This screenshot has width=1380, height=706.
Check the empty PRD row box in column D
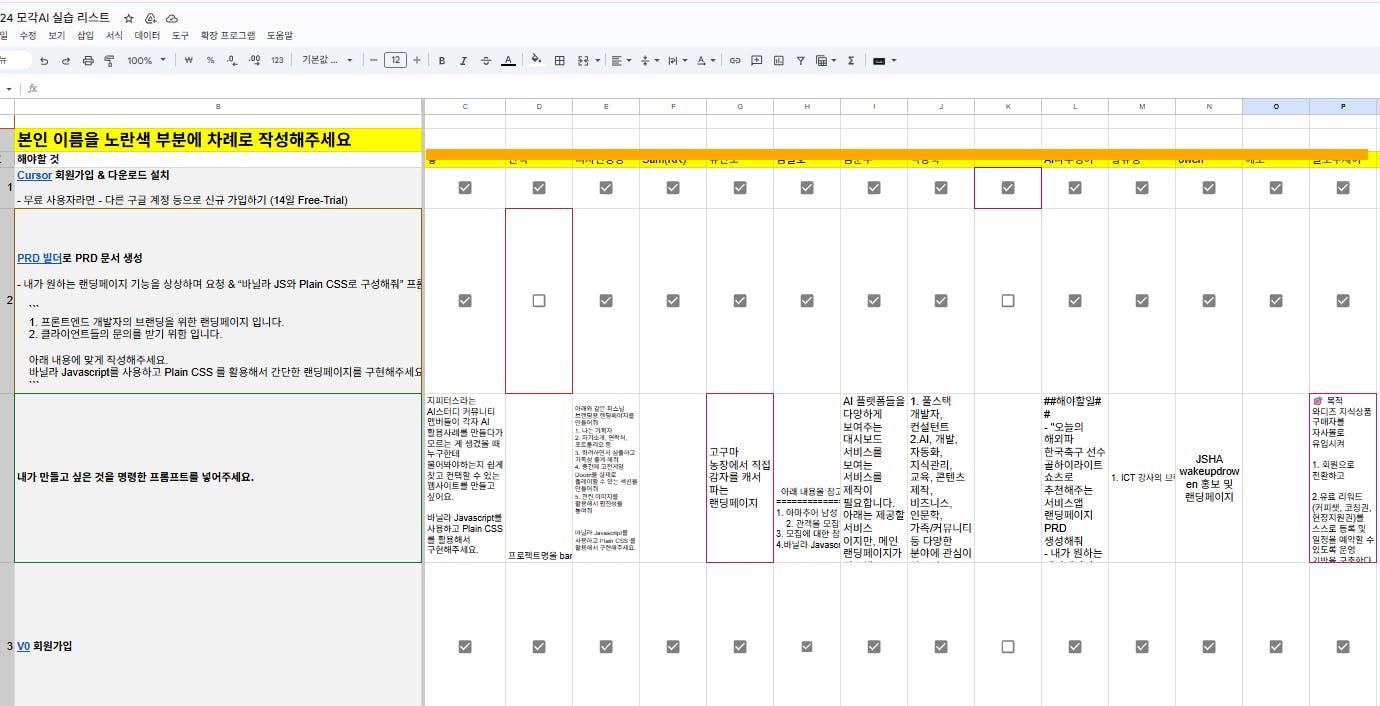(x=539, y=300)
